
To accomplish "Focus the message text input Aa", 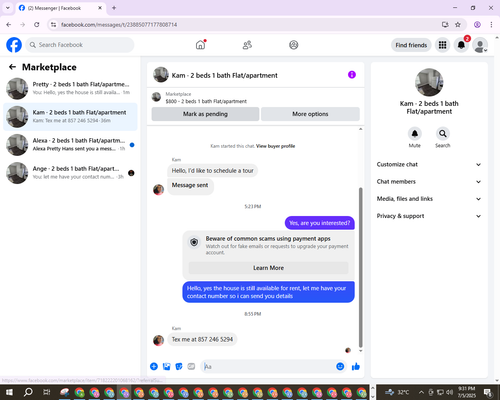I will tap(267, 367).
